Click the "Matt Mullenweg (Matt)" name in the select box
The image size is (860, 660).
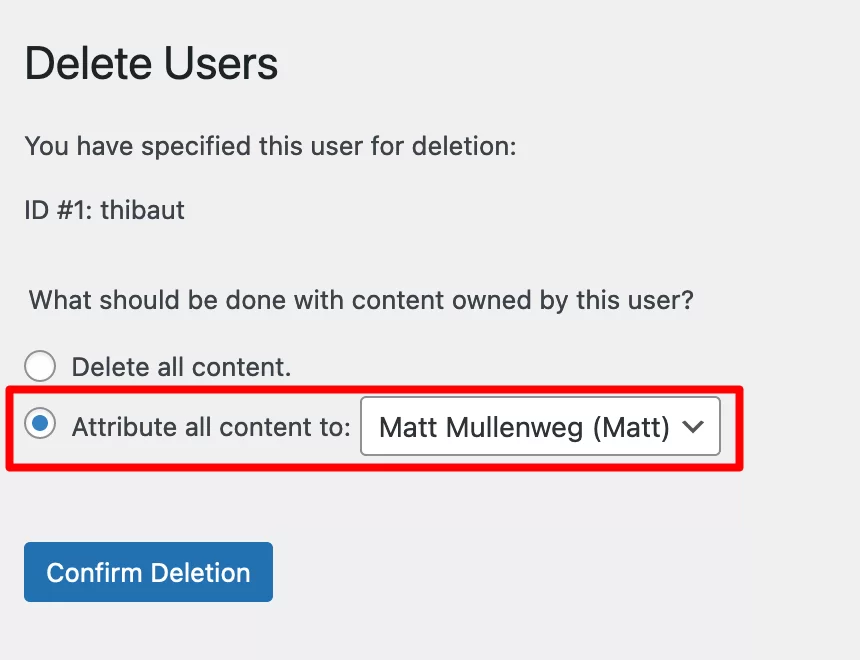coord(524,427)
